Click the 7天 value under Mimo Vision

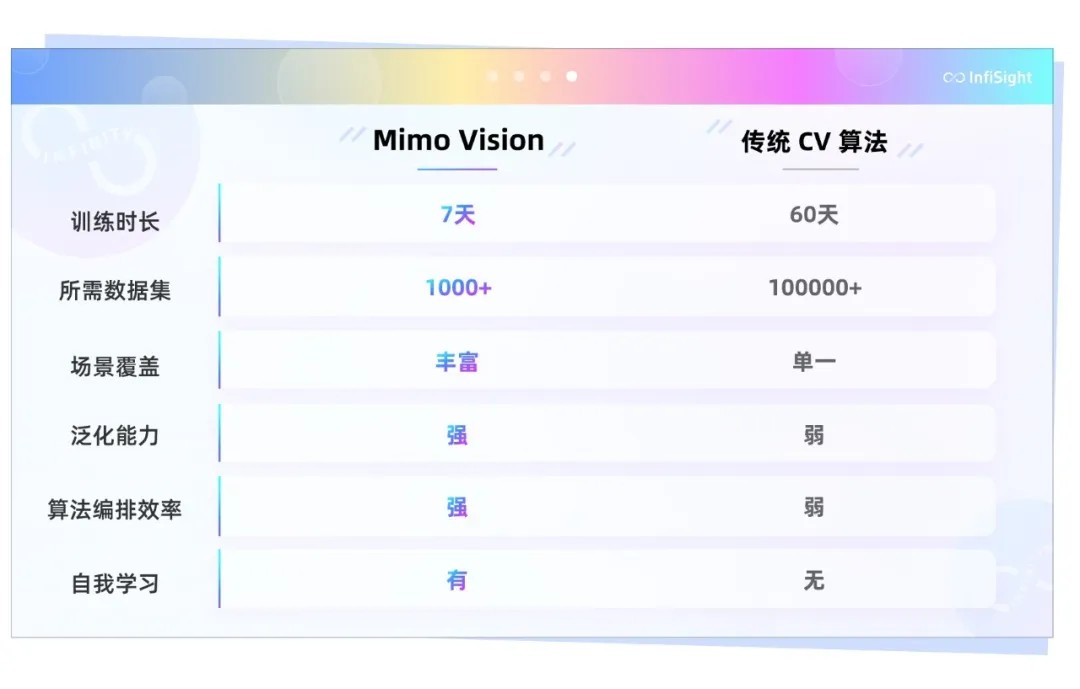tap(458, 215)
